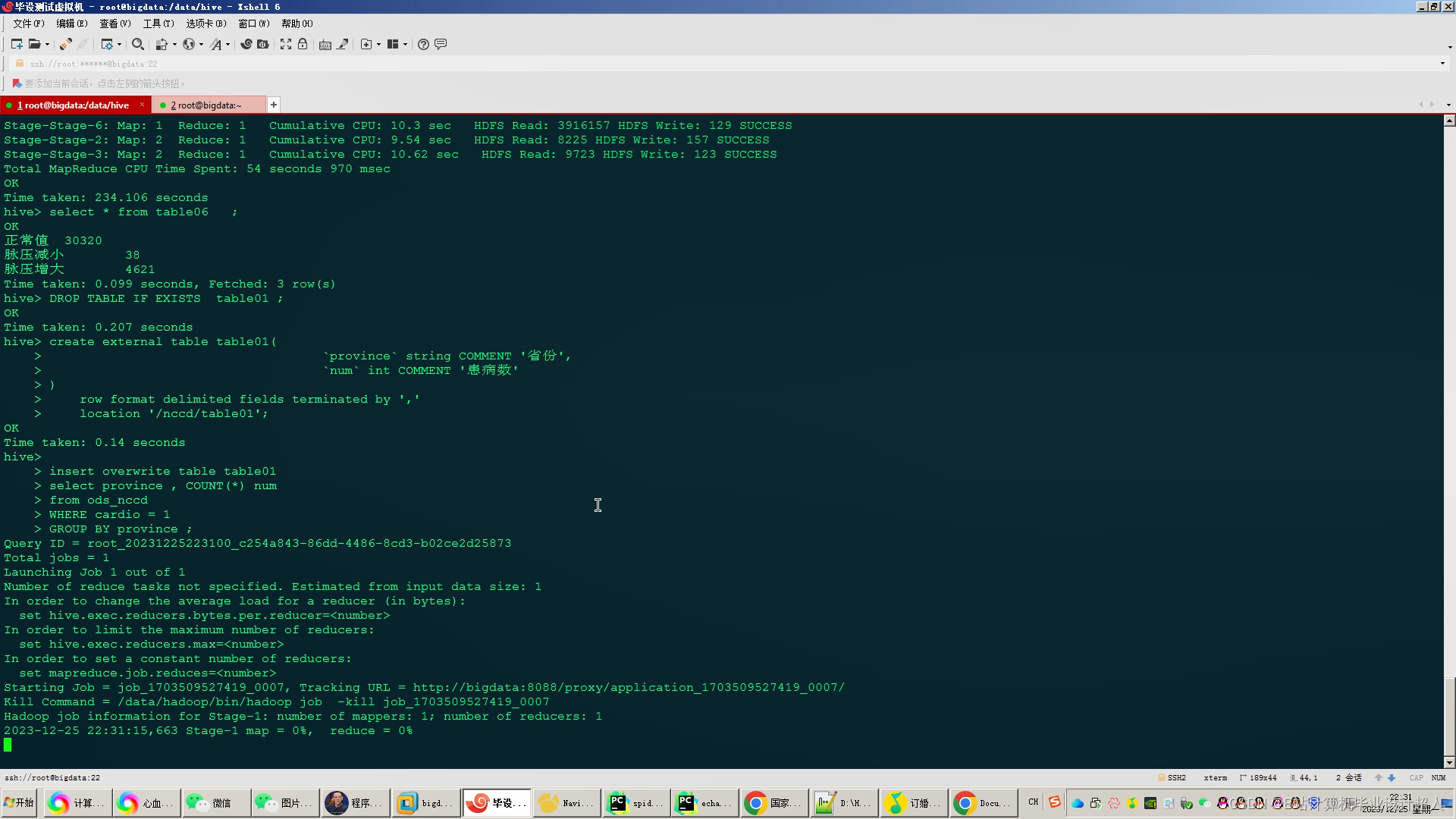The width and height of the screenshot is (1456, 819).
Task: Open the find magnifier tool
Action: [137, 44]
